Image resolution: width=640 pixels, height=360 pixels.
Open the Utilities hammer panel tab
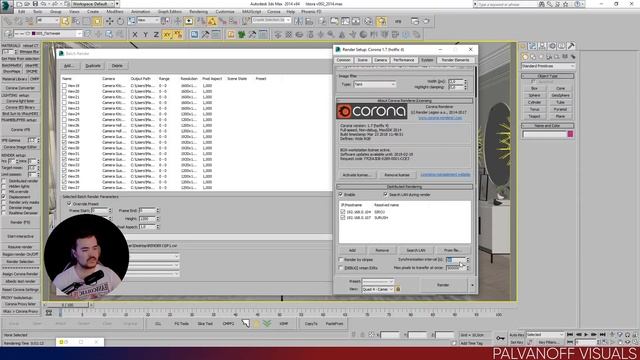click(x=571, y=46)
